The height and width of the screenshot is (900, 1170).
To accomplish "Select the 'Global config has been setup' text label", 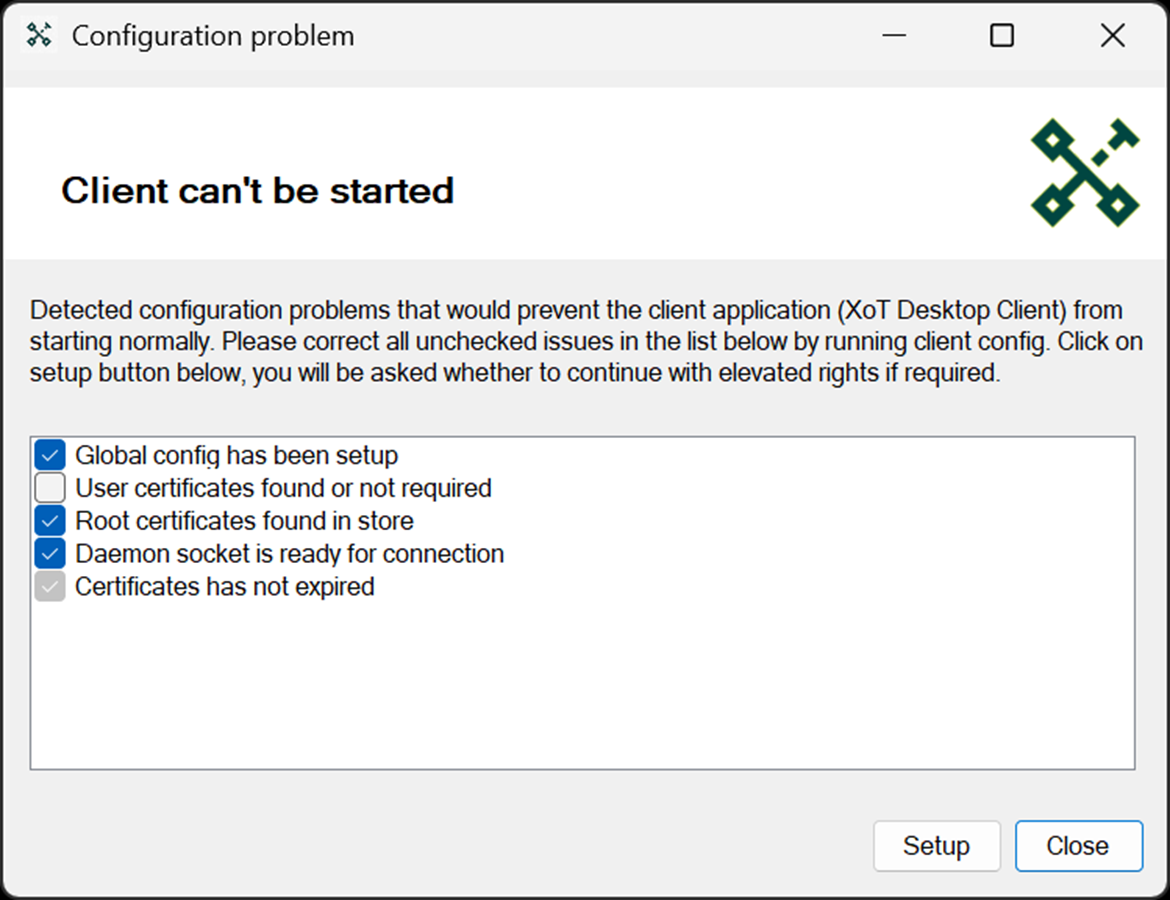I will (237, 455).
